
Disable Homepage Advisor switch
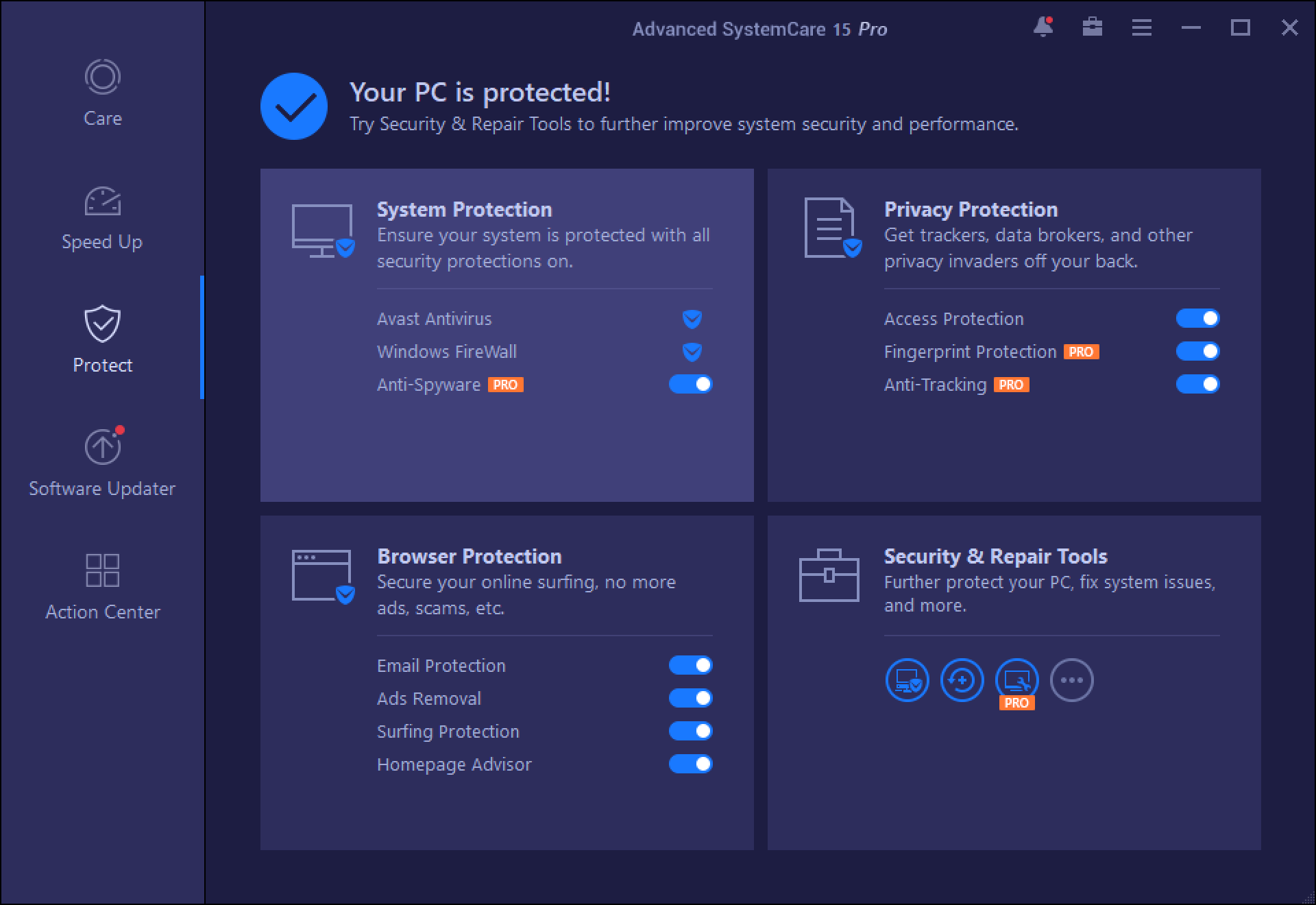[691, 764]
